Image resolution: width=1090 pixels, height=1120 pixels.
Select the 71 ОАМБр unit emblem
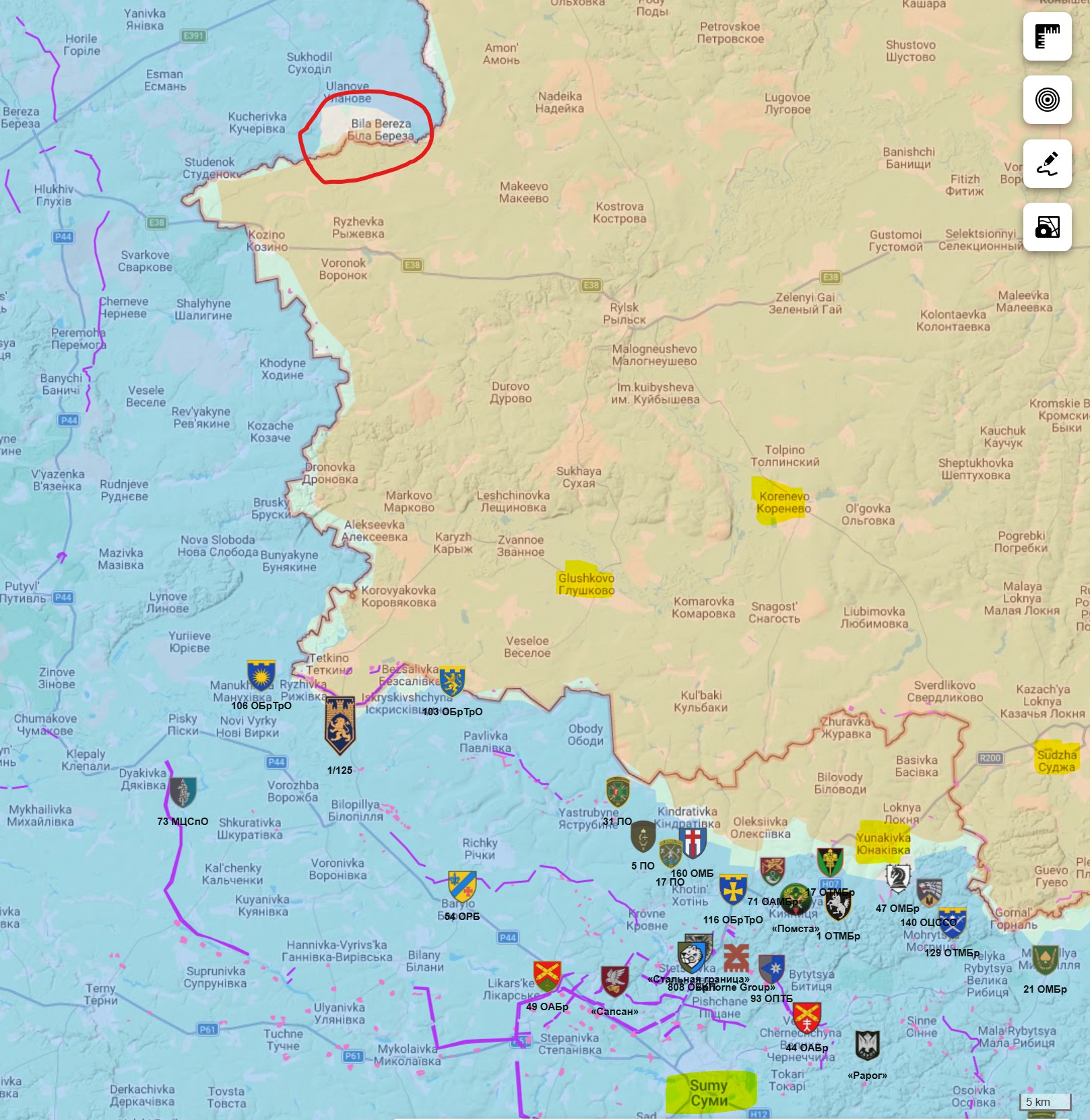click(x=772, y=871)
